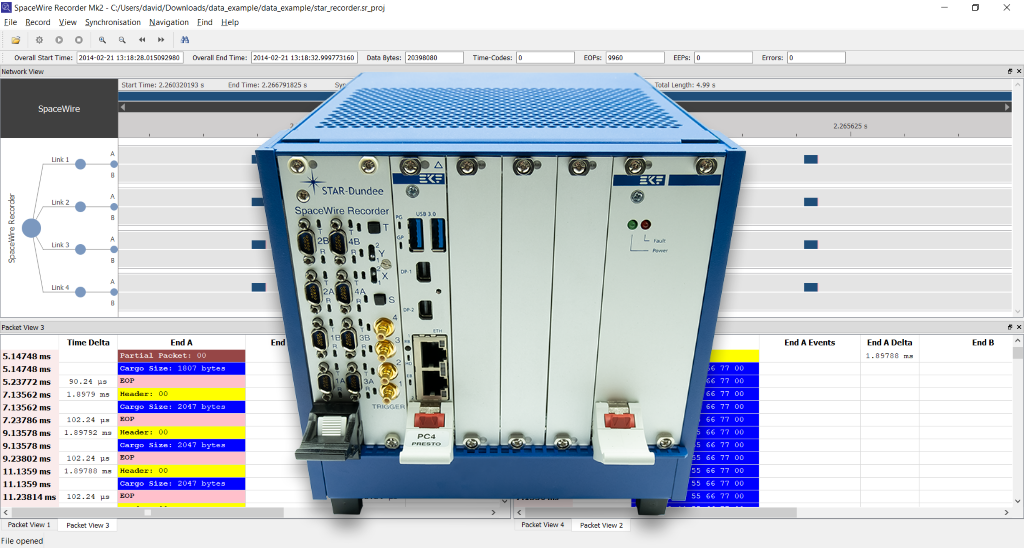Select the '90.24 µs' time delta cell

click(88, 381)
